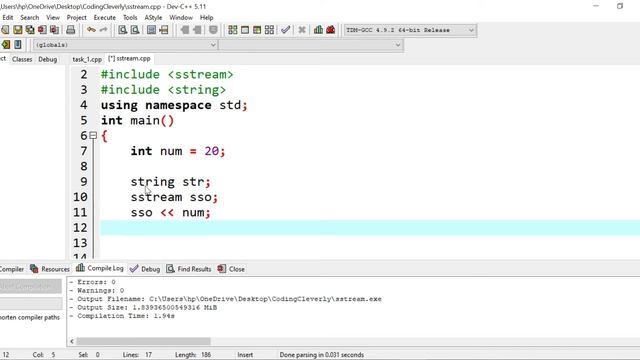Click empty highlighted line 12 in editor
640x360 pixels.
[370, 228]
